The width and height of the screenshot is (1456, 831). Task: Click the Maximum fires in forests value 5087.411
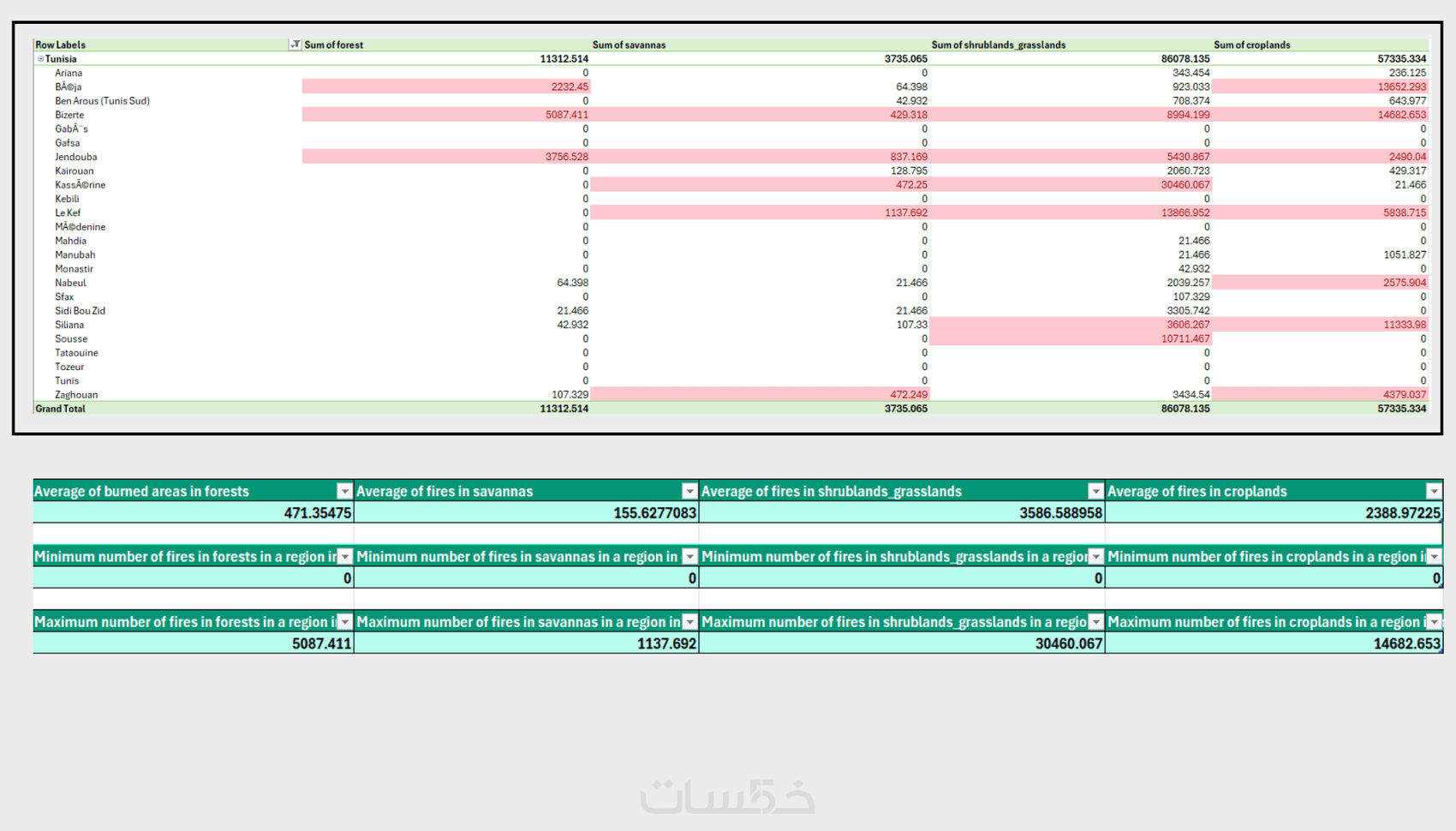322,643
